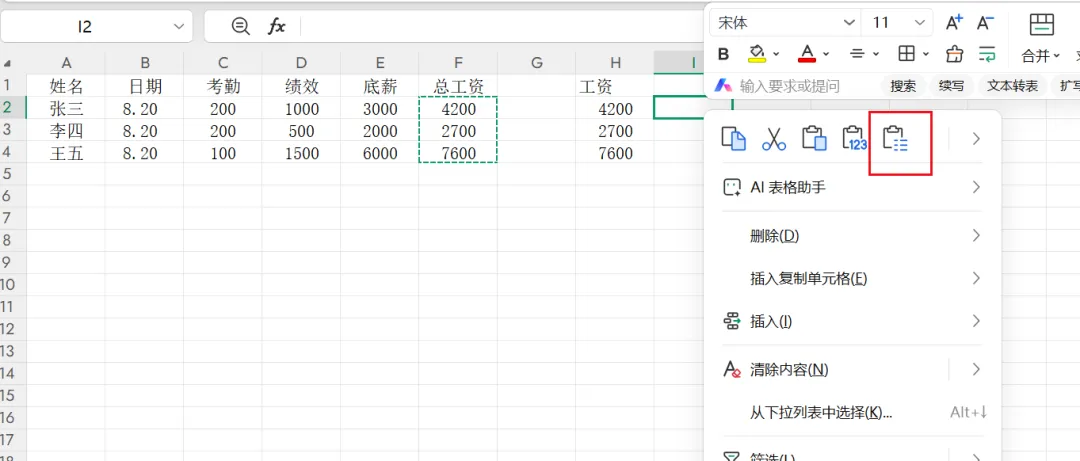Expand more paste options arrow
The width and height of the screenshot is (1080, 461).
tap(975, 139)
